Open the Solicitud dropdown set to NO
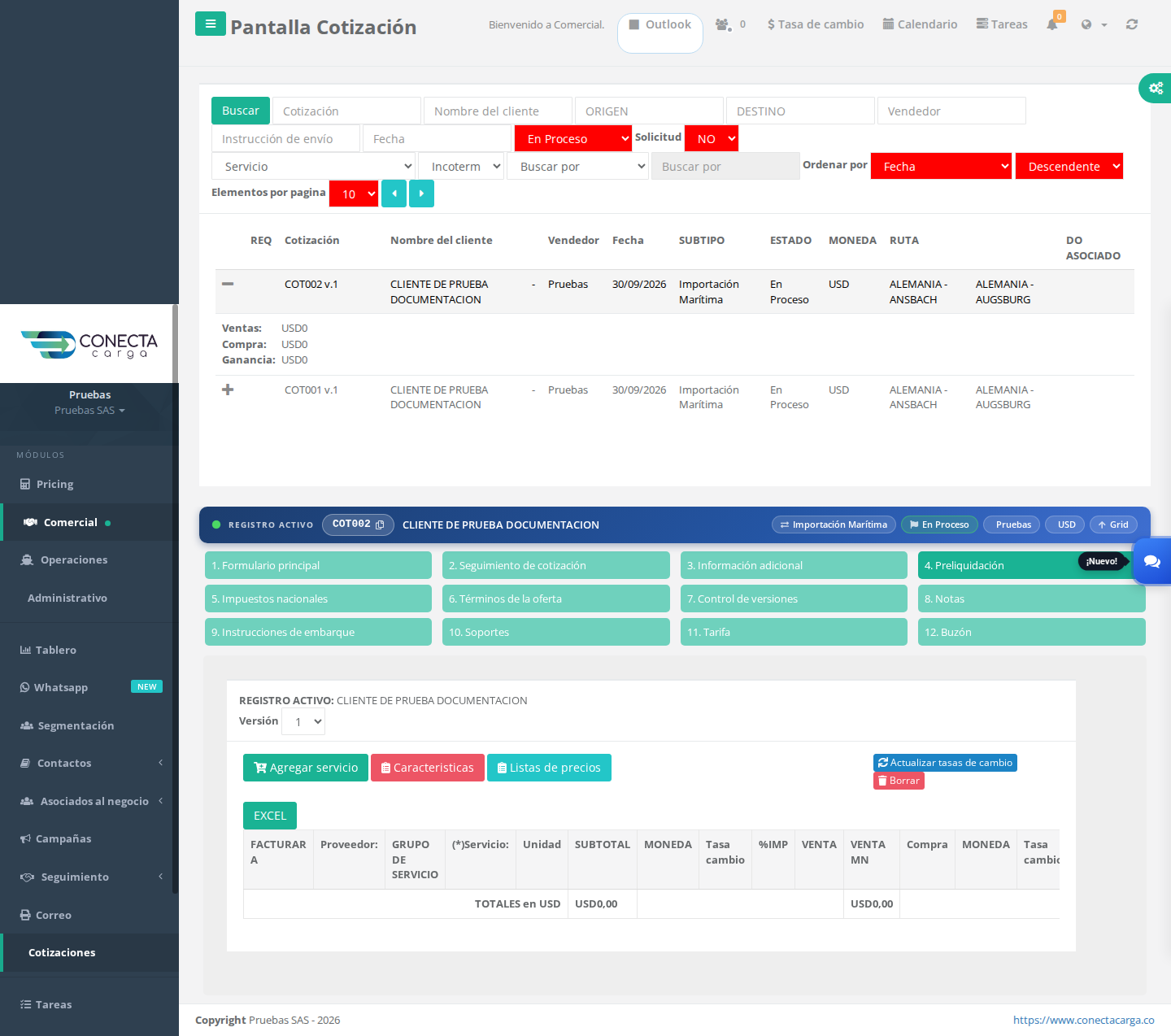 click(x=712, y=138)
